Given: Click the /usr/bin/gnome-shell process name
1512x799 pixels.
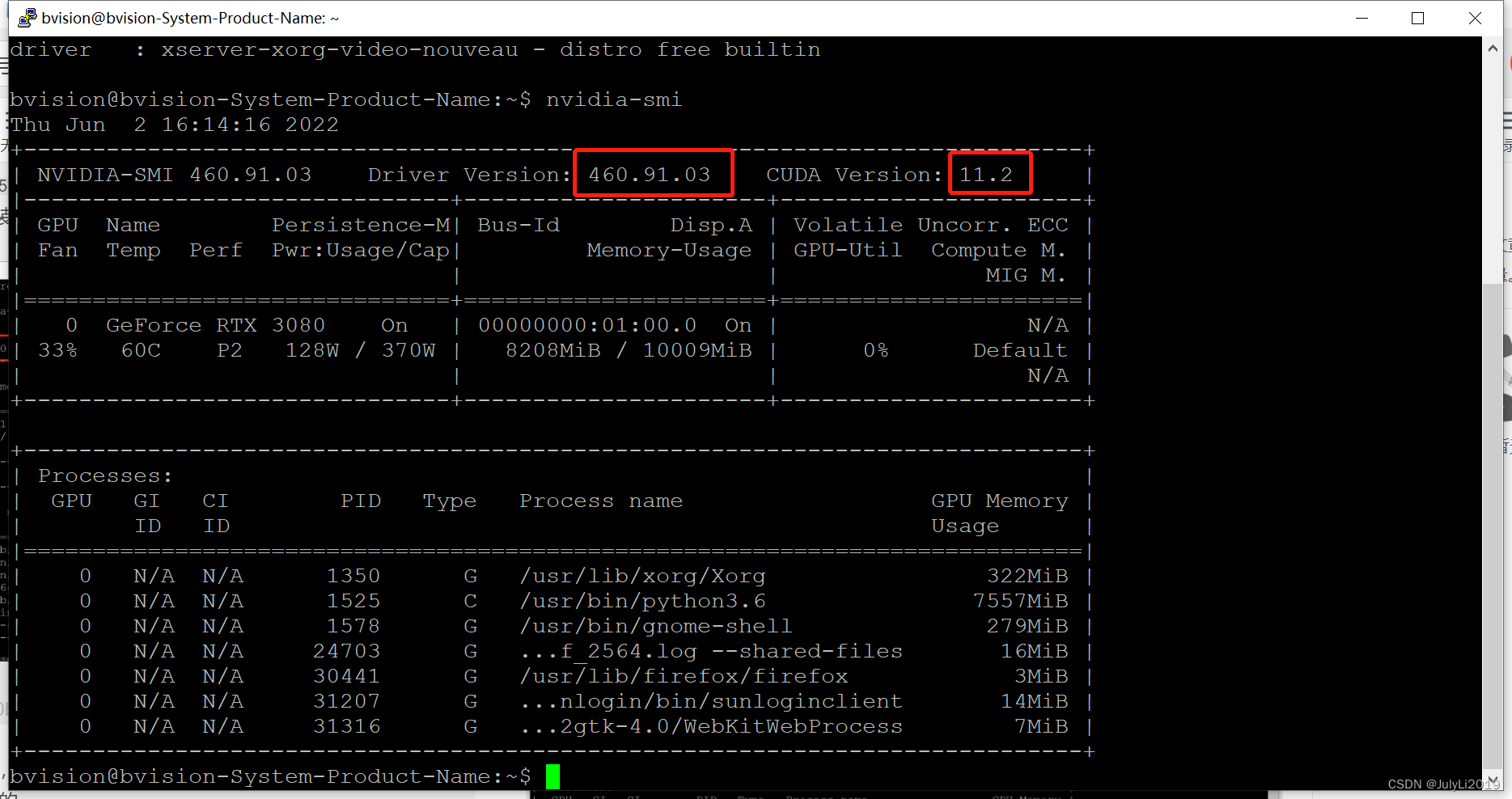Looking at the screenshot, I should pos(656,626).
